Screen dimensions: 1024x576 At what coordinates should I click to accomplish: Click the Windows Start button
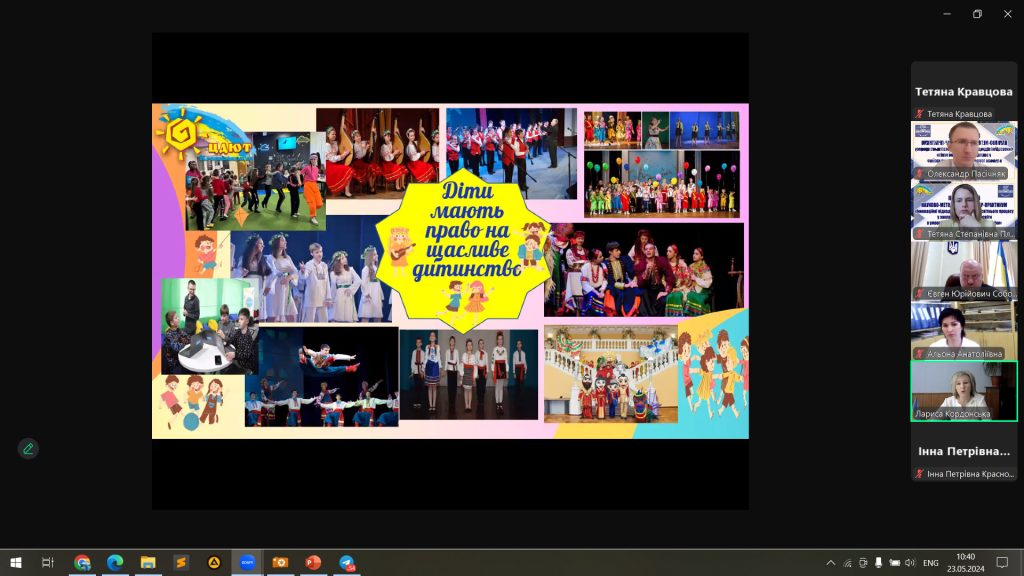click(16, 563)
